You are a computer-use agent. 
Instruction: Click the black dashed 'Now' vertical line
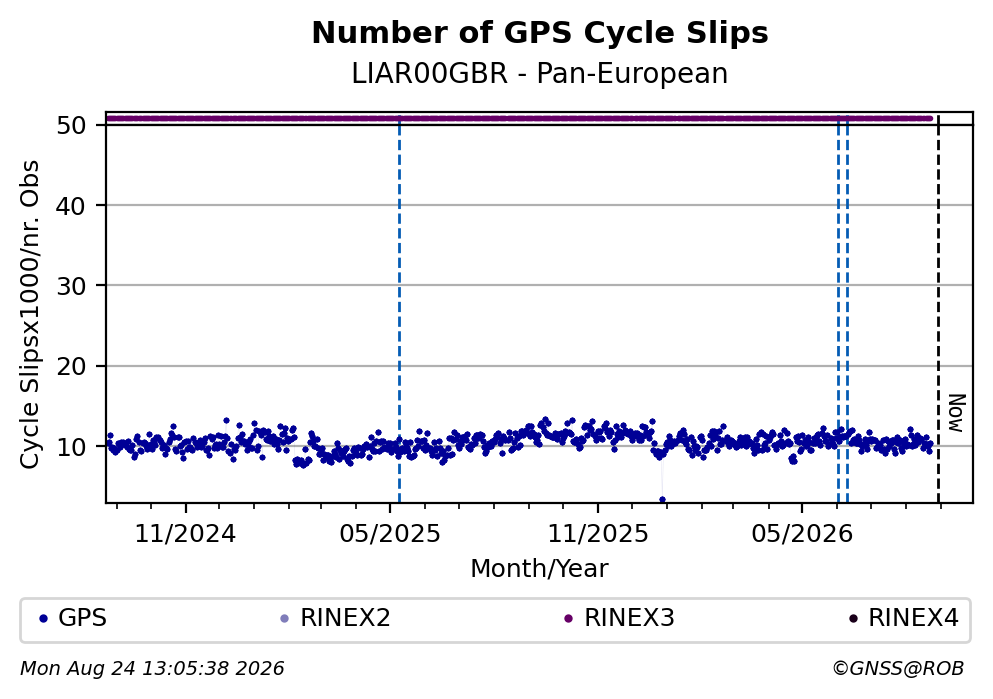click(938, 310)
